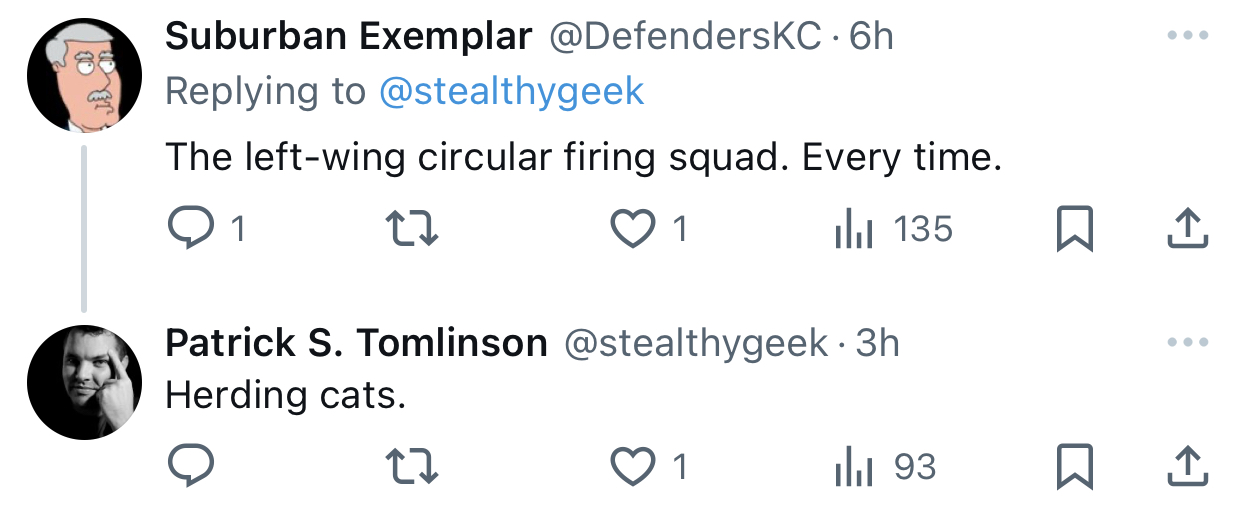View analytics showing 93 views
Viewport: 1242px width, 510px height.
pos(885,466)
